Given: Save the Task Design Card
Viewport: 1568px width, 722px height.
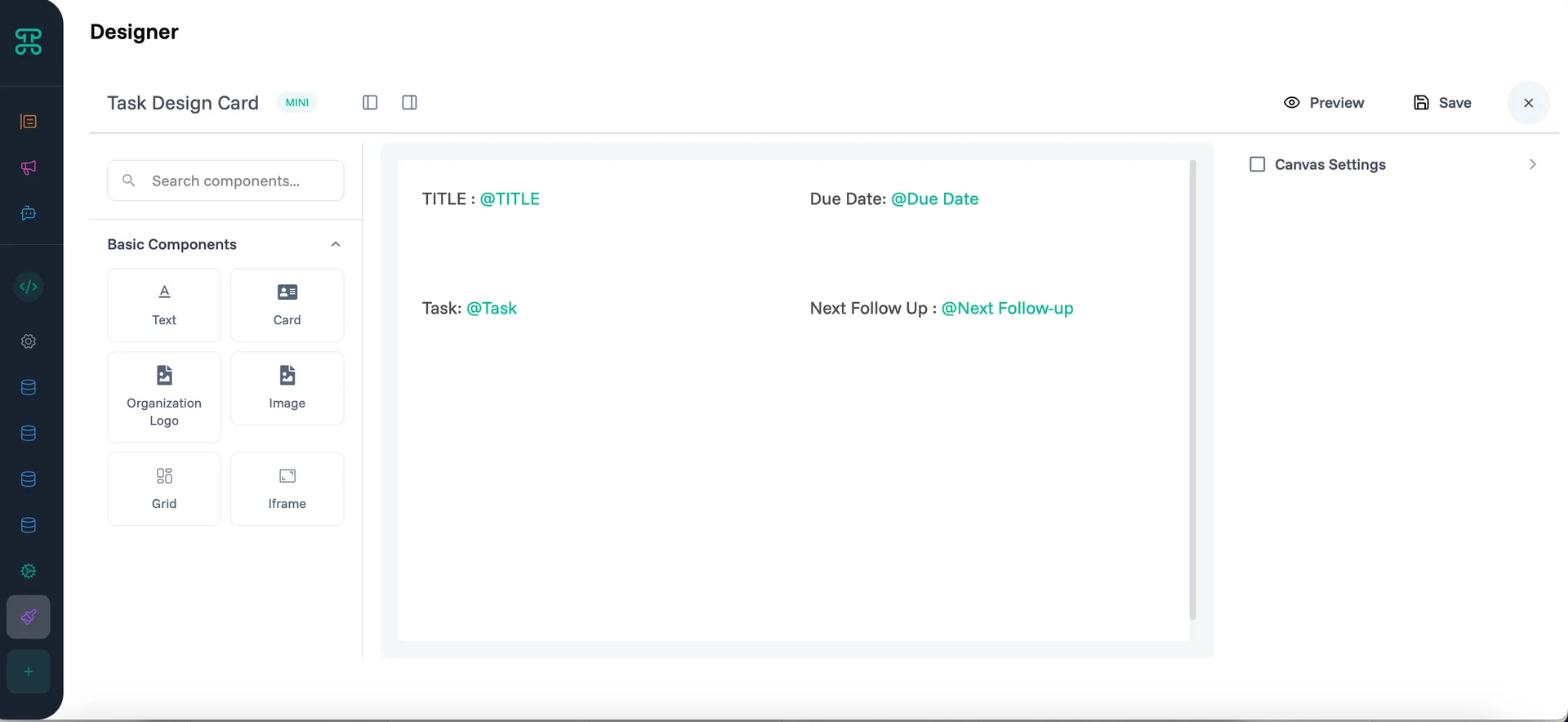Looking at the screenshot, I should [1442, 103].
